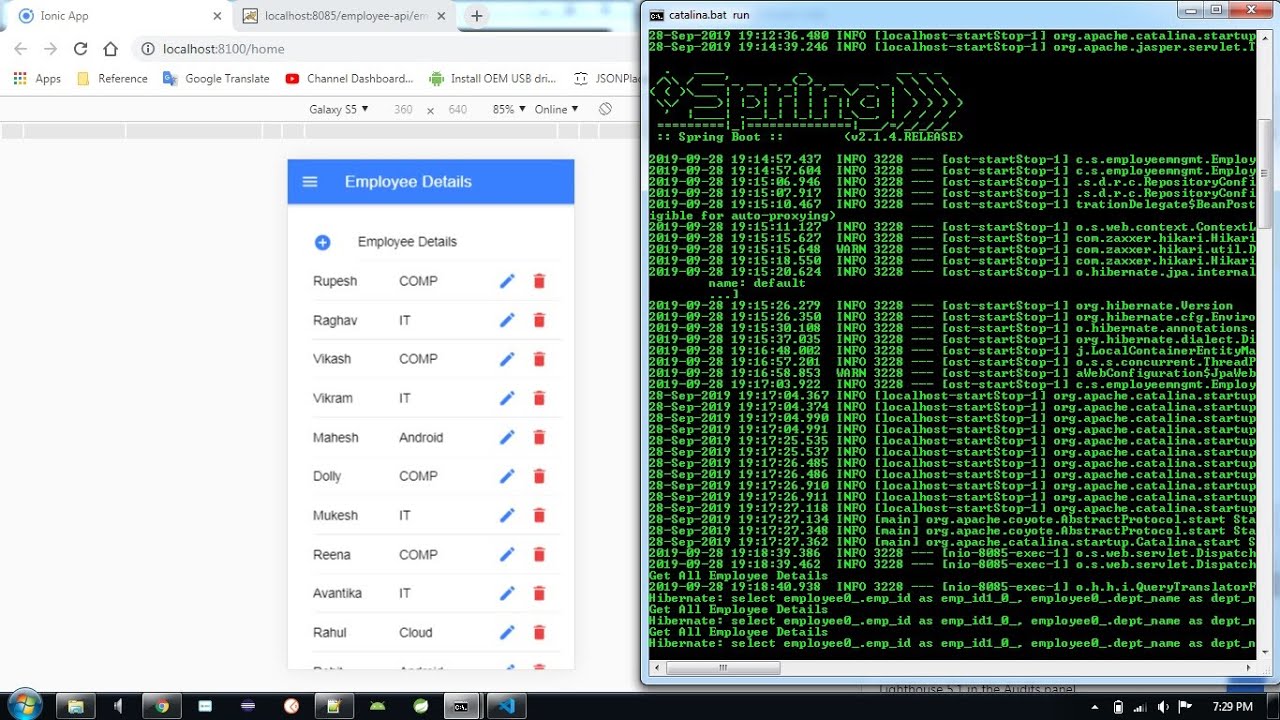
Task: Delete Reena's employee record
Action: click(x=539, y=554)
